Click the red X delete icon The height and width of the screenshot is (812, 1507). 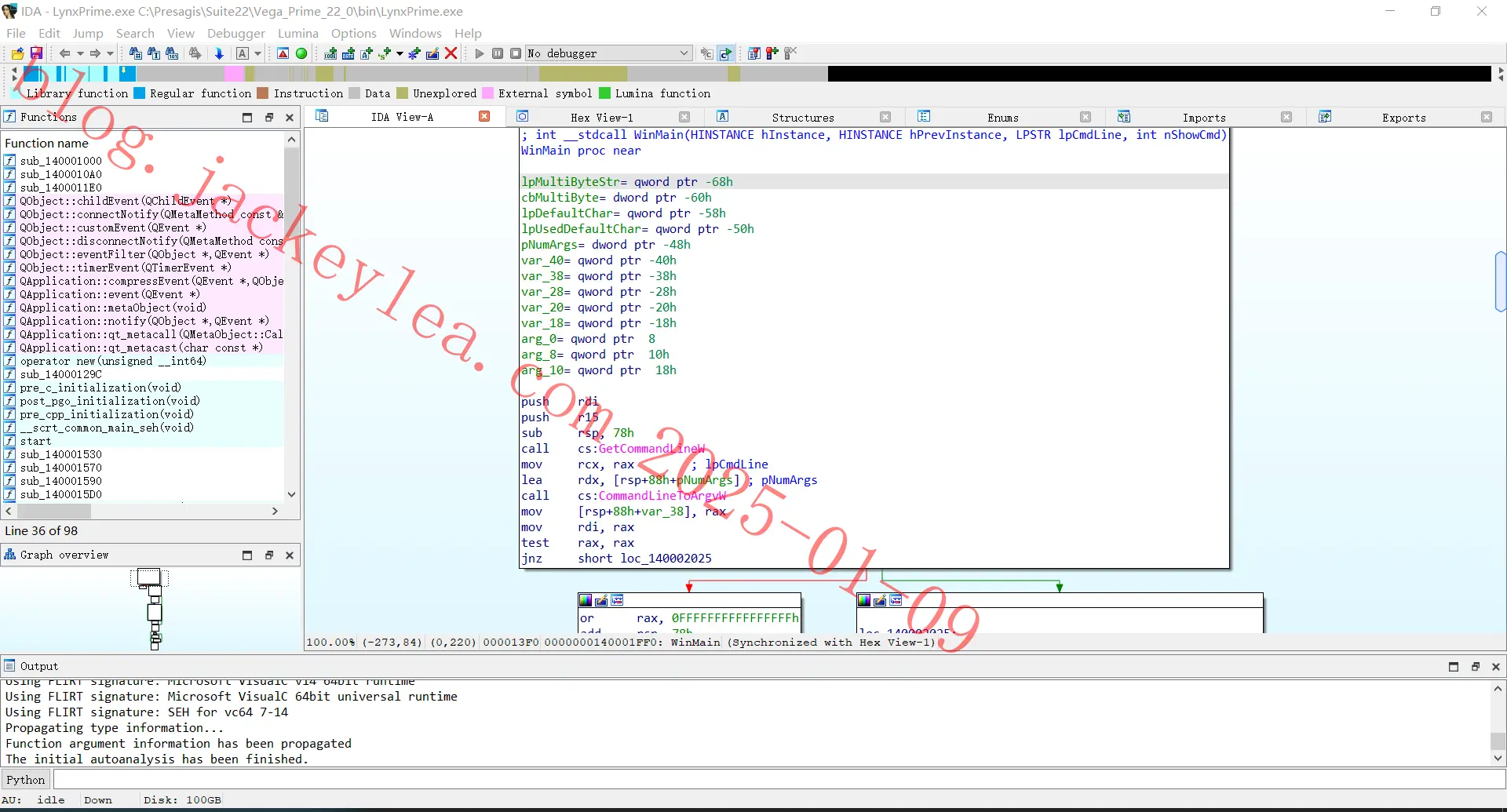451,53
